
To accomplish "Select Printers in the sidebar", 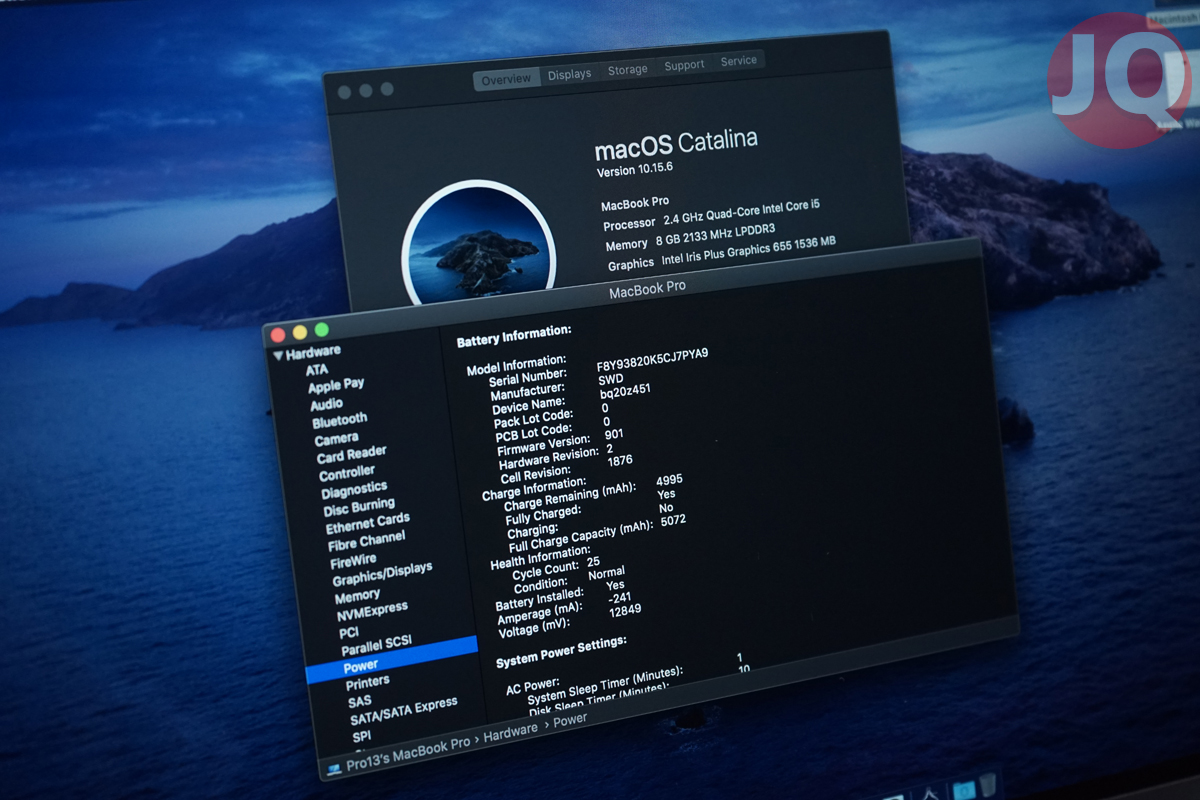I will (367, 683).
